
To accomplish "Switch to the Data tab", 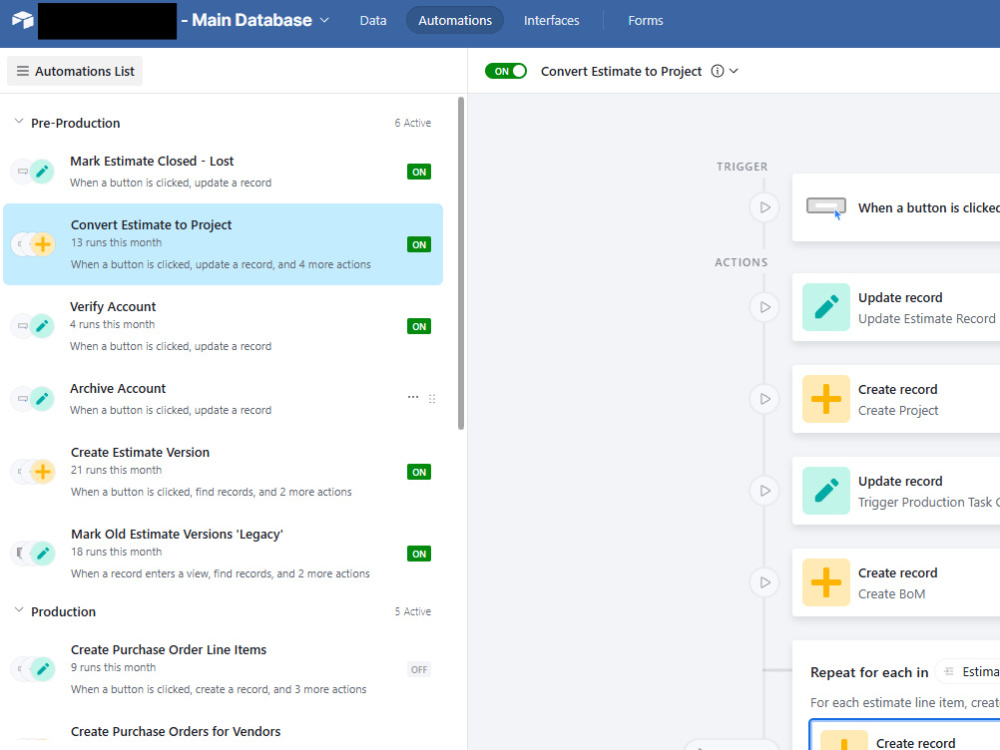I will [x=373, y=20].
